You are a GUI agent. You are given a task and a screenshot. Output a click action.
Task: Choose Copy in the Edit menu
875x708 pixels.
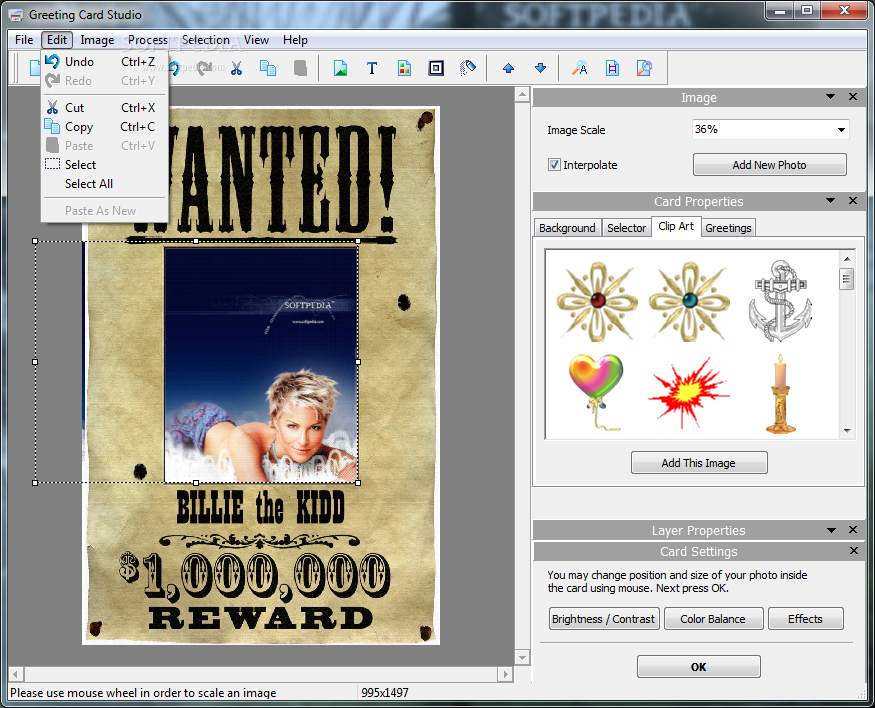[104, 127]
